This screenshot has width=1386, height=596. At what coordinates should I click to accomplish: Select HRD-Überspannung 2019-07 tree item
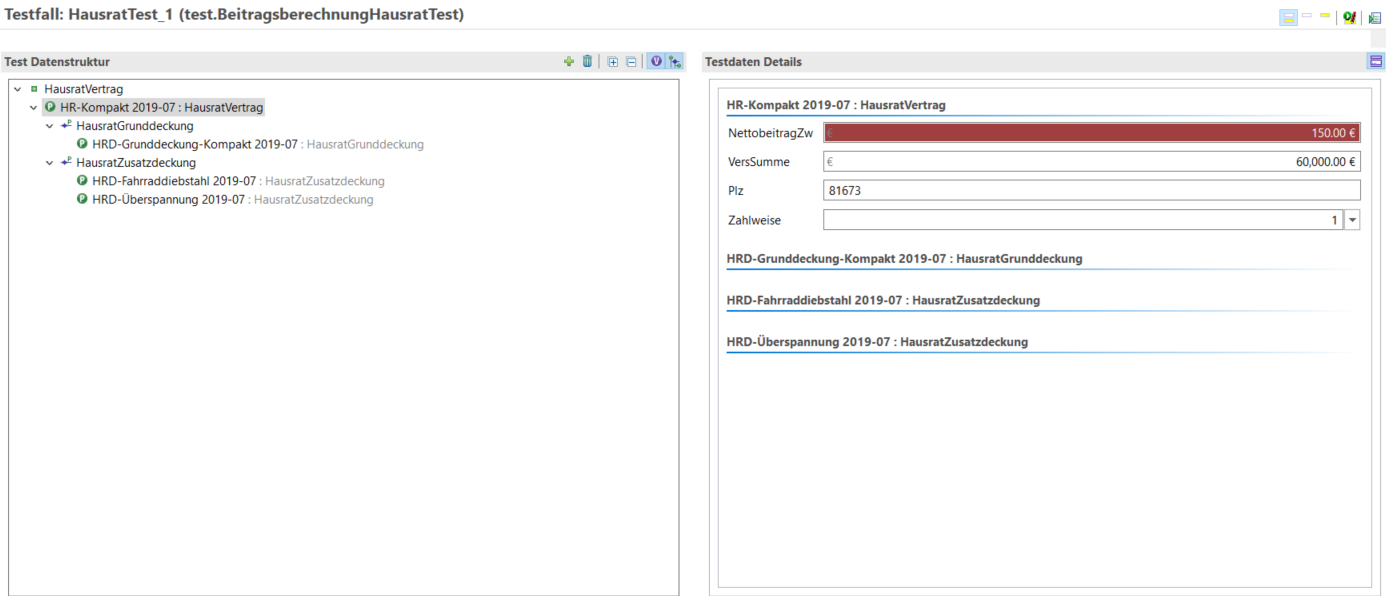coord(168,199)
